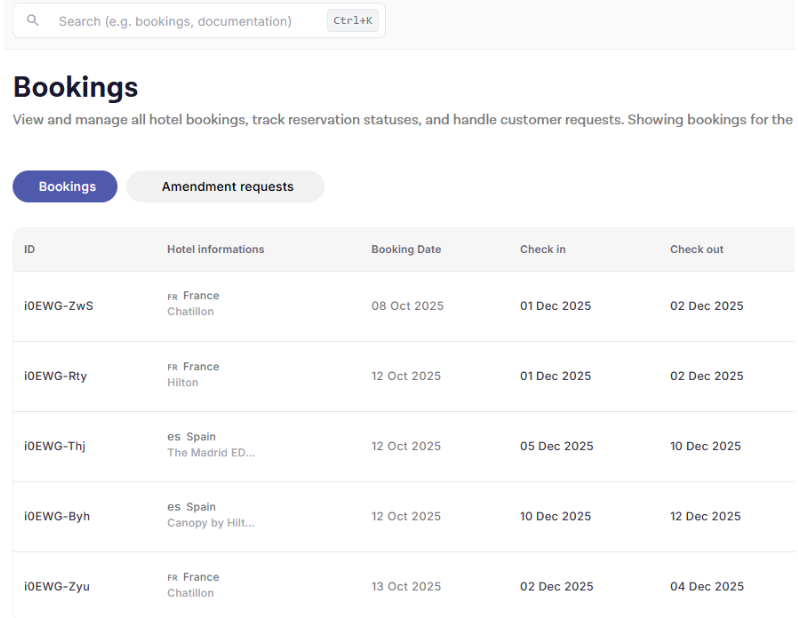Open booking ID i0EWG-Zyu
The width and height of the screenshot is (798, 618).
click(57, 587)
